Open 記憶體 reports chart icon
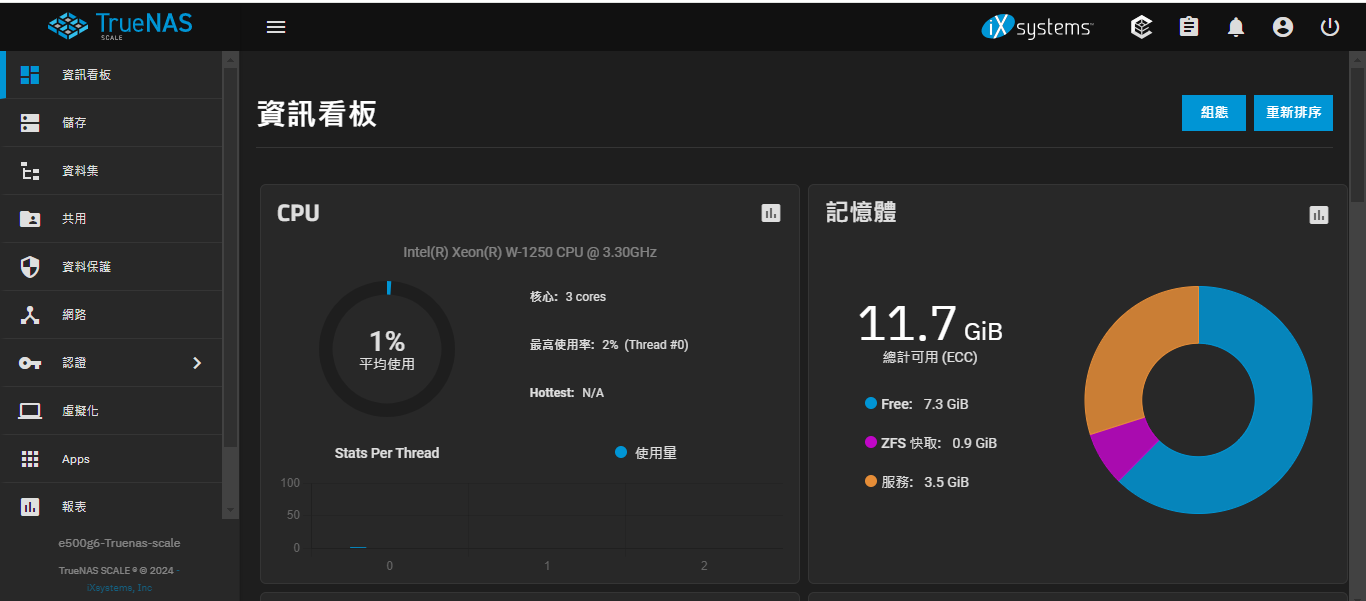Viewport: 1366px width, 601px height. coord(1318,215)
